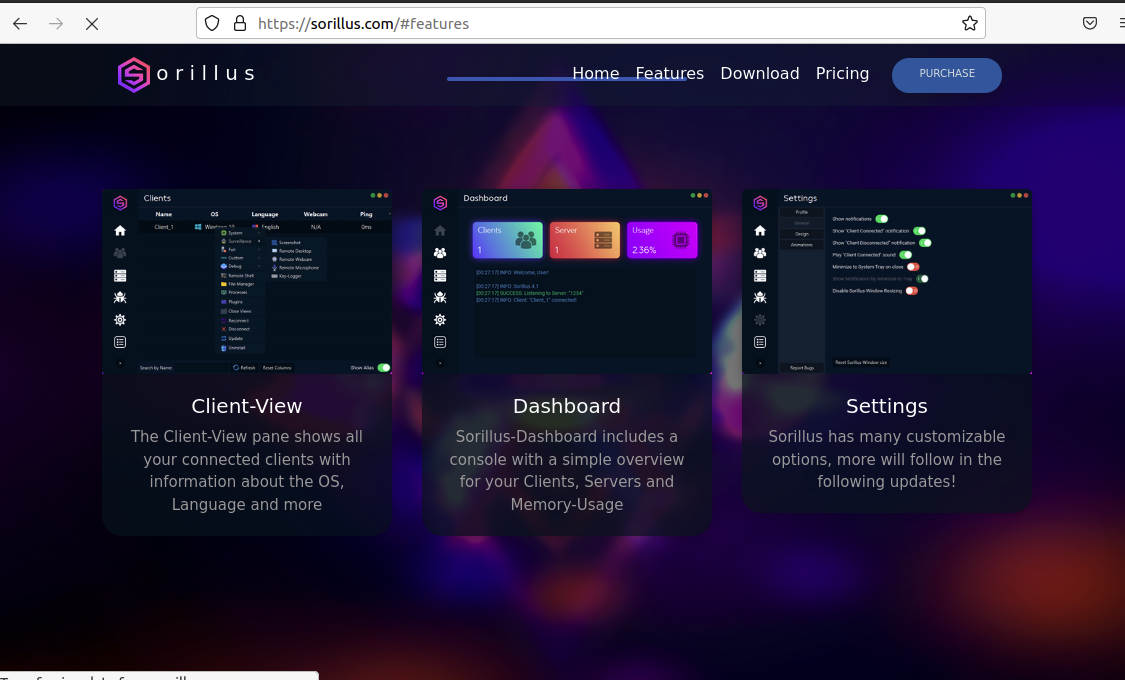
Task: Choose Remote Desktop in the Surveillance submenu
Action: 294,251
